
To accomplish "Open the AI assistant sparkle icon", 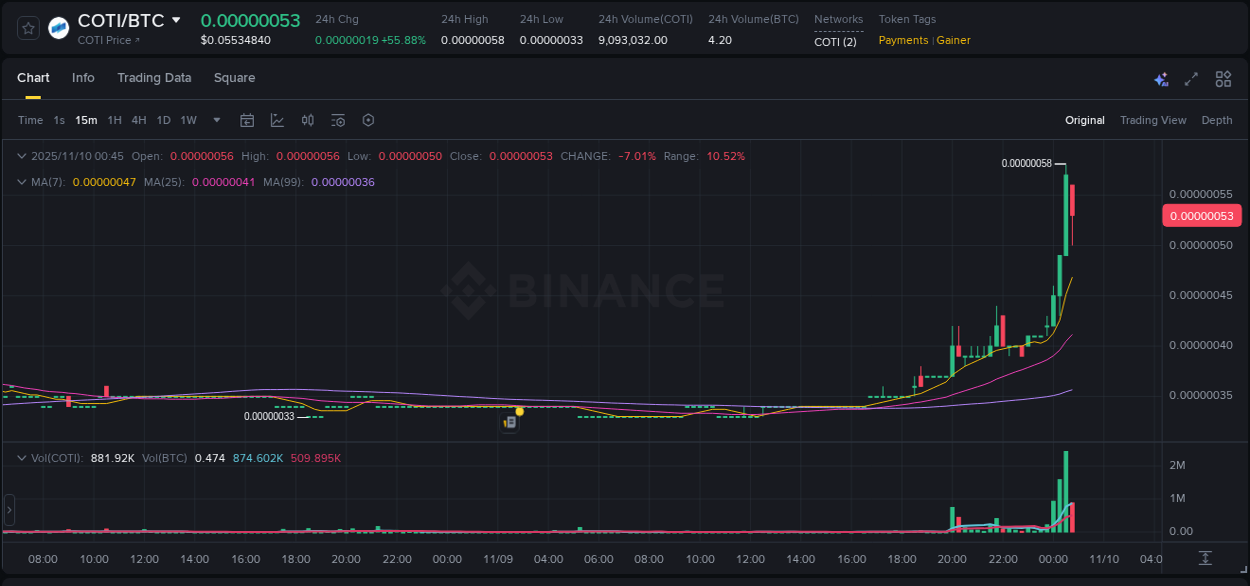I will 1160,78.
